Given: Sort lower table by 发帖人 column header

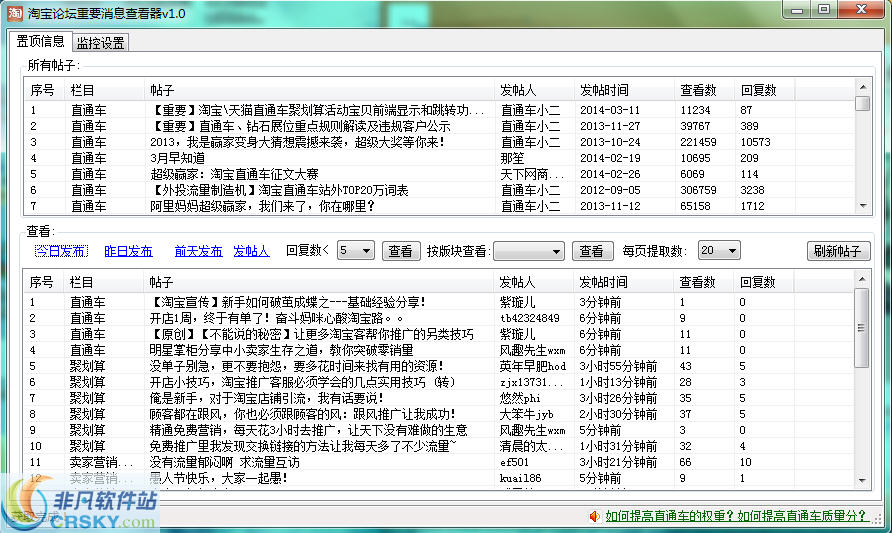Looking at the screenshot, I should pyautogui.click(x=534, y=282).
